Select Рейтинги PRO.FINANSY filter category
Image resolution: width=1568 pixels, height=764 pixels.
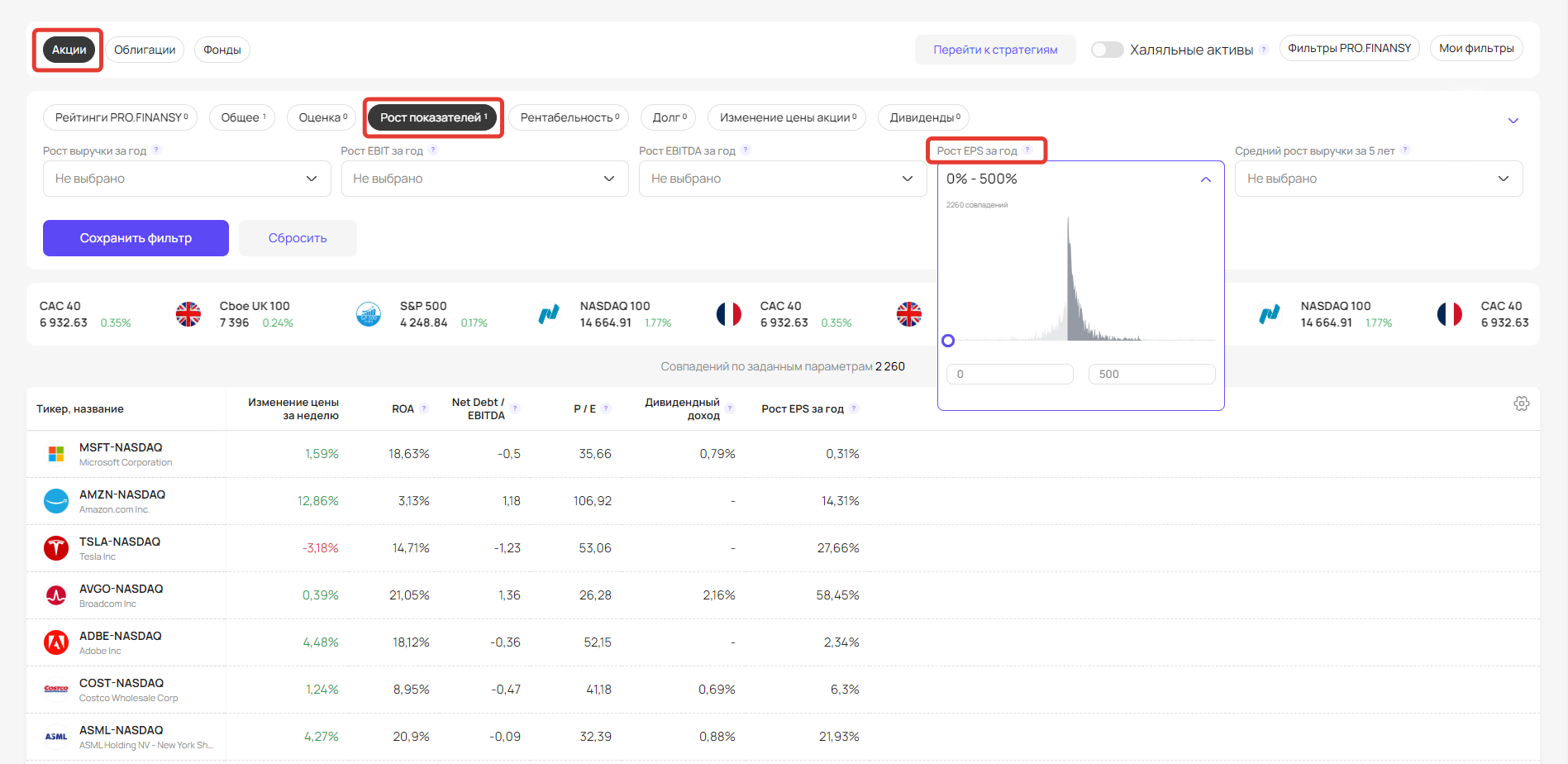pos(121,117)
